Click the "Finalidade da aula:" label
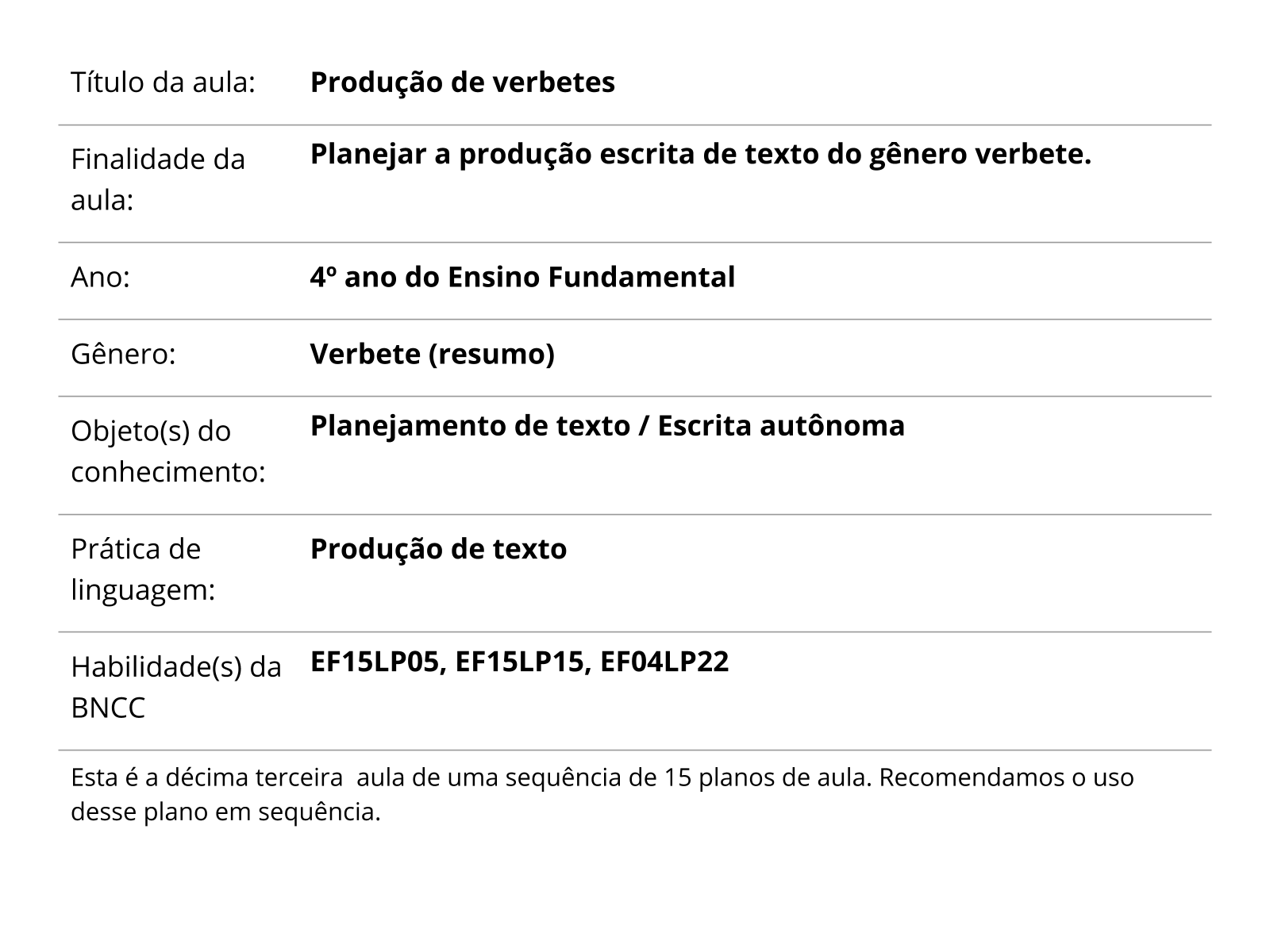The height and width of the screenshot is (952, 1270). [158, 180]
